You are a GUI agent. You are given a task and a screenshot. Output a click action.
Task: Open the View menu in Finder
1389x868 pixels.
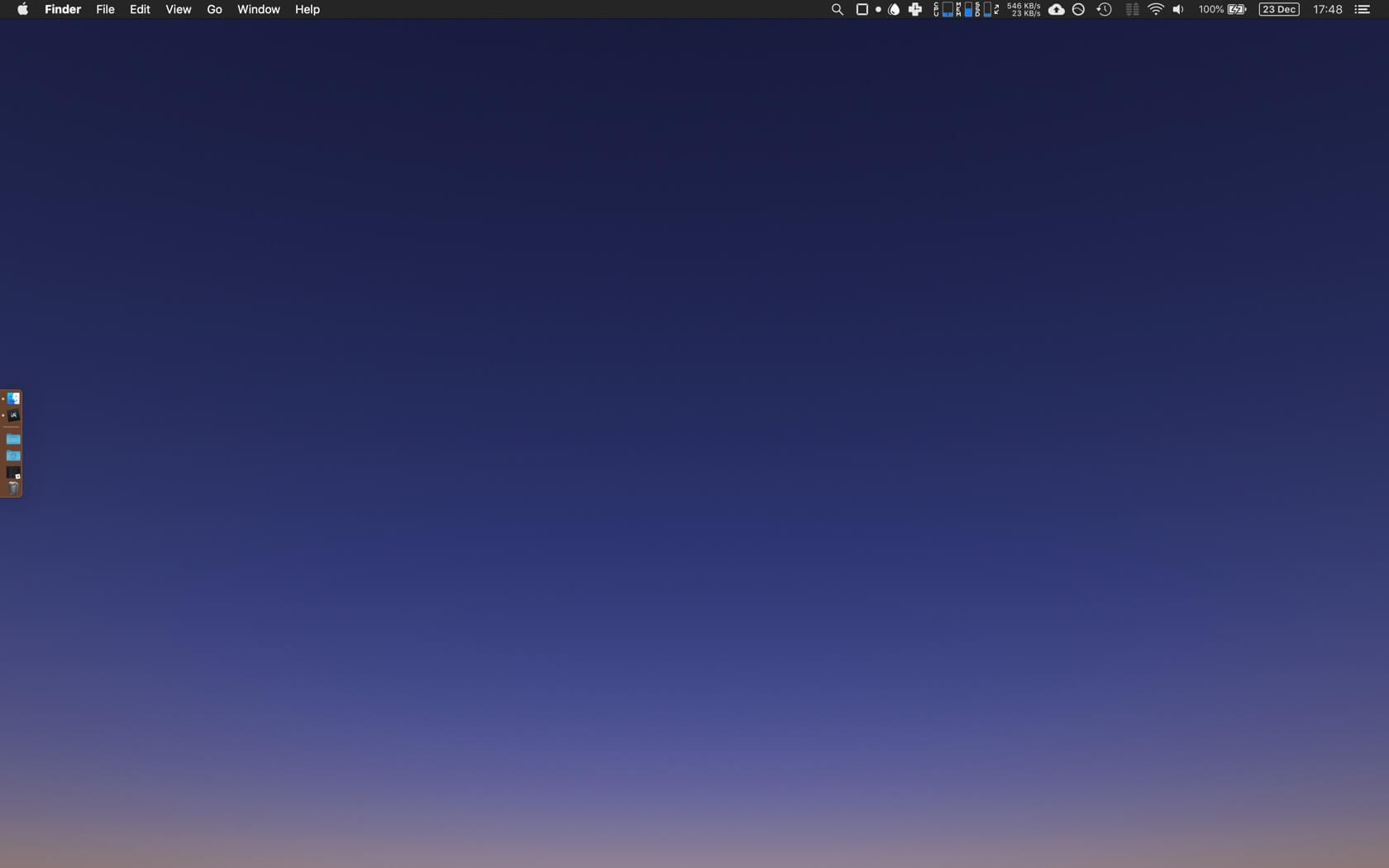pos(178,10)
